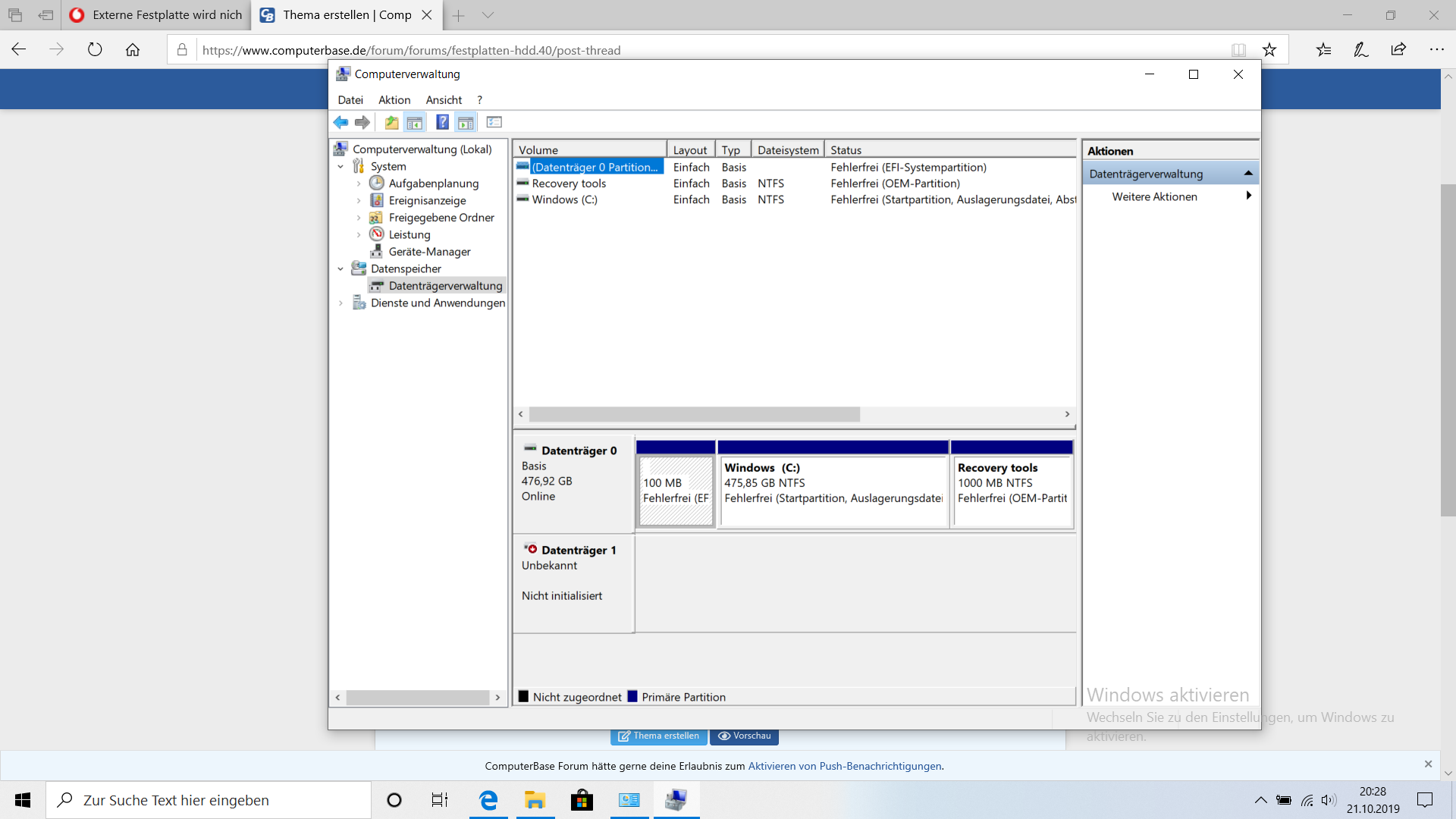
Task: Click Aktivieren von Push-Benachrichtigungen link
Action: pos(844,766)
